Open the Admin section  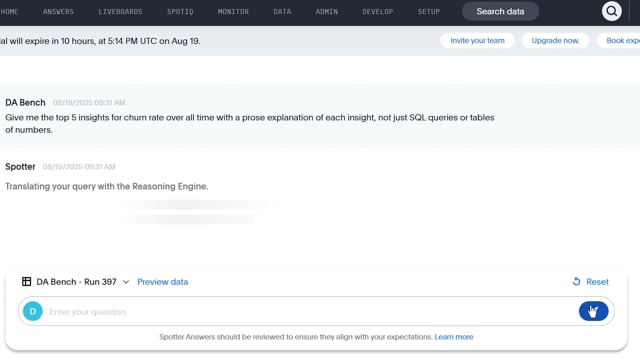[x=327, y=11]
